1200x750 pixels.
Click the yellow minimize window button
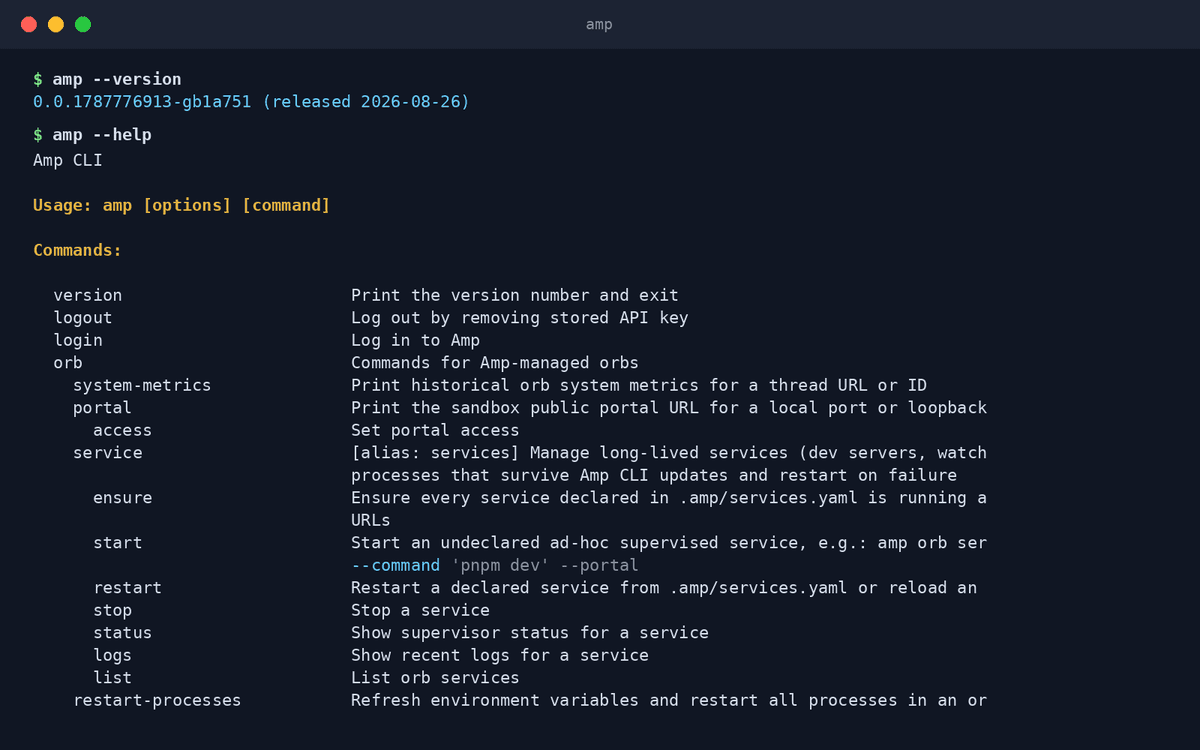(x=56, y=24)
